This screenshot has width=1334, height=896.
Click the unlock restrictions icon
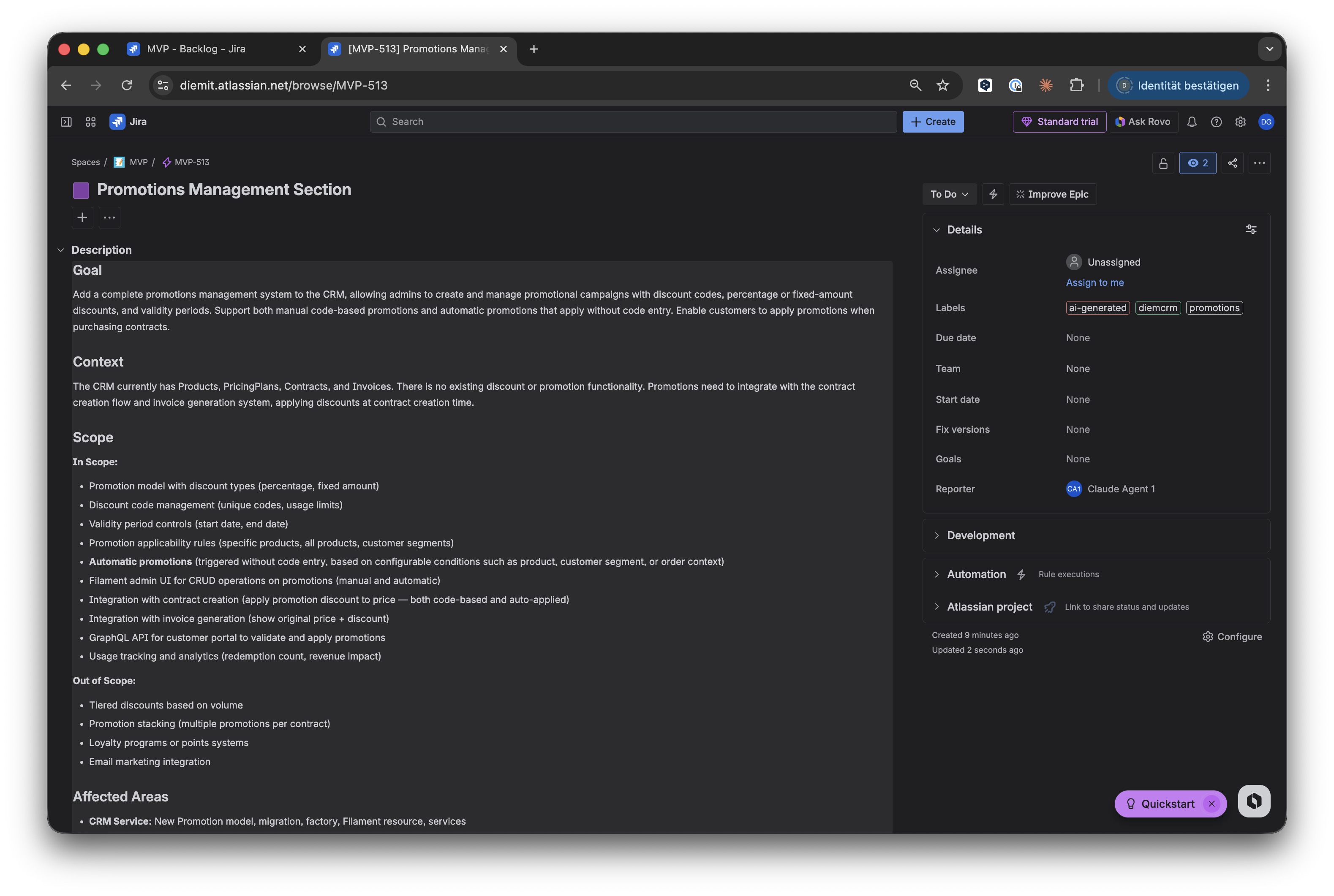point(1163,163)
